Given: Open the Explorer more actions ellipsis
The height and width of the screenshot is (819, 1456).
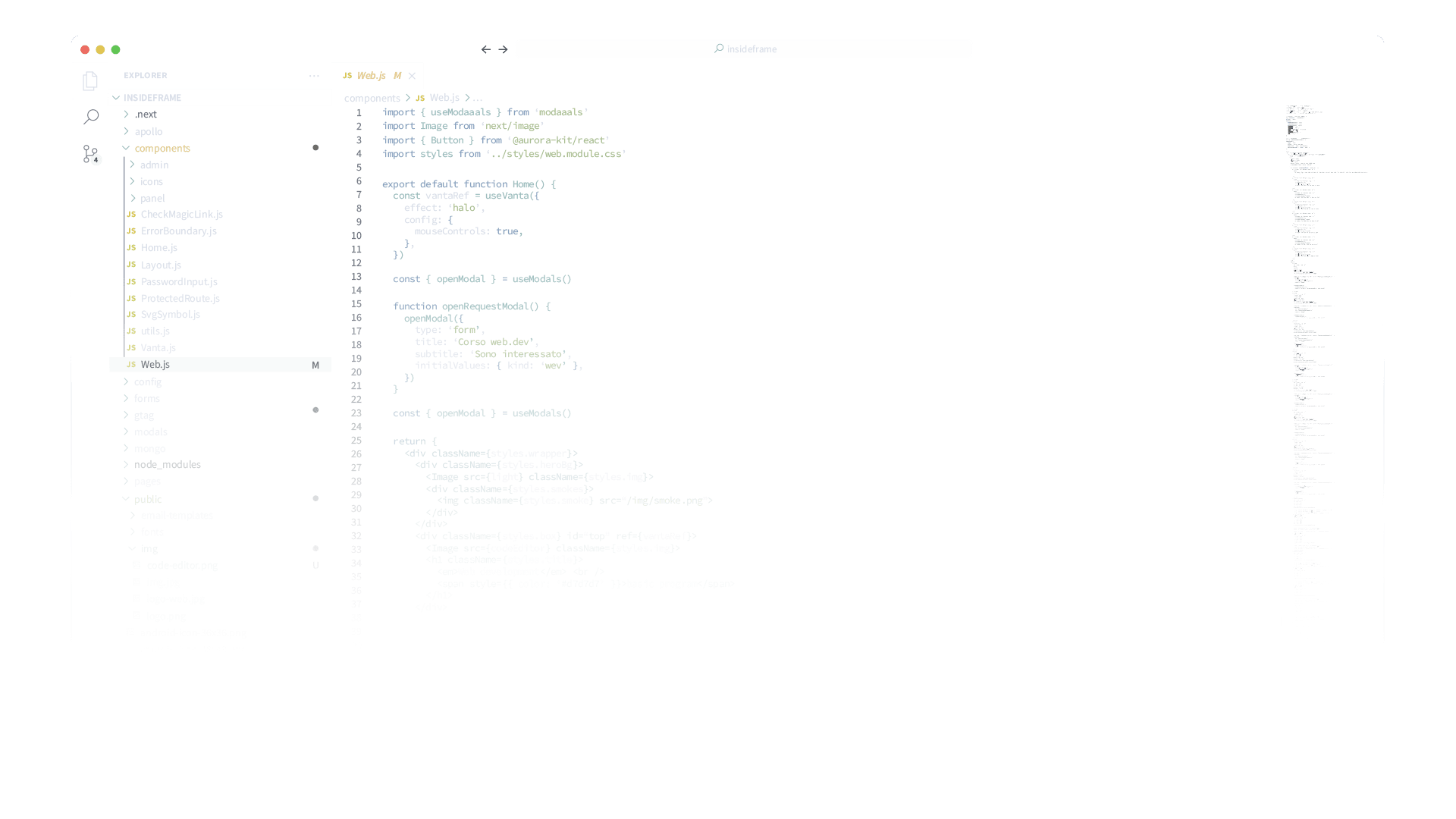Looking at the screenshot, I should [x=314, y=76].
